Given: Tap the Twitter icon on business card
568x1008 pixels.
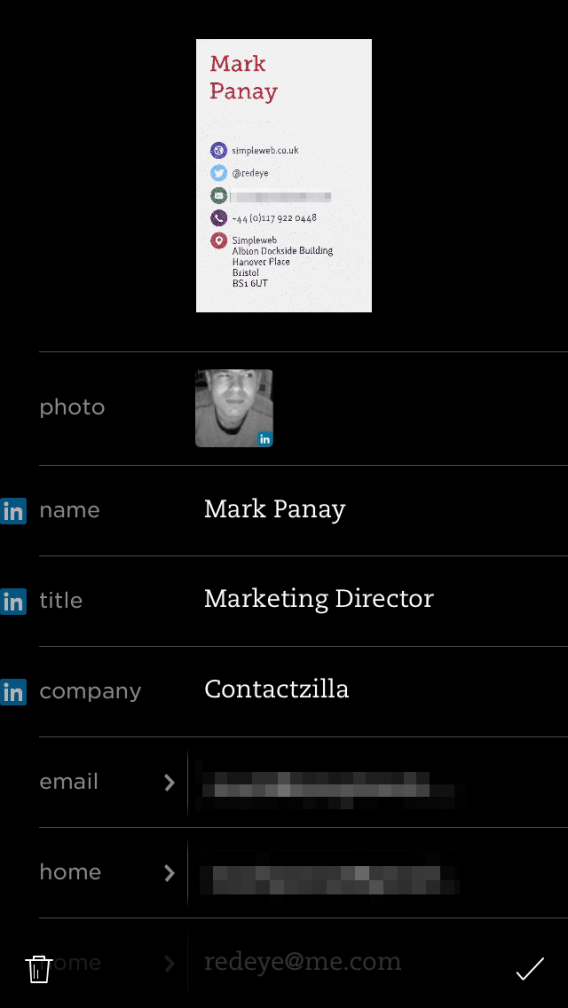Looking at the screenshot, I should pyautogui.click(x=218, y=173).
